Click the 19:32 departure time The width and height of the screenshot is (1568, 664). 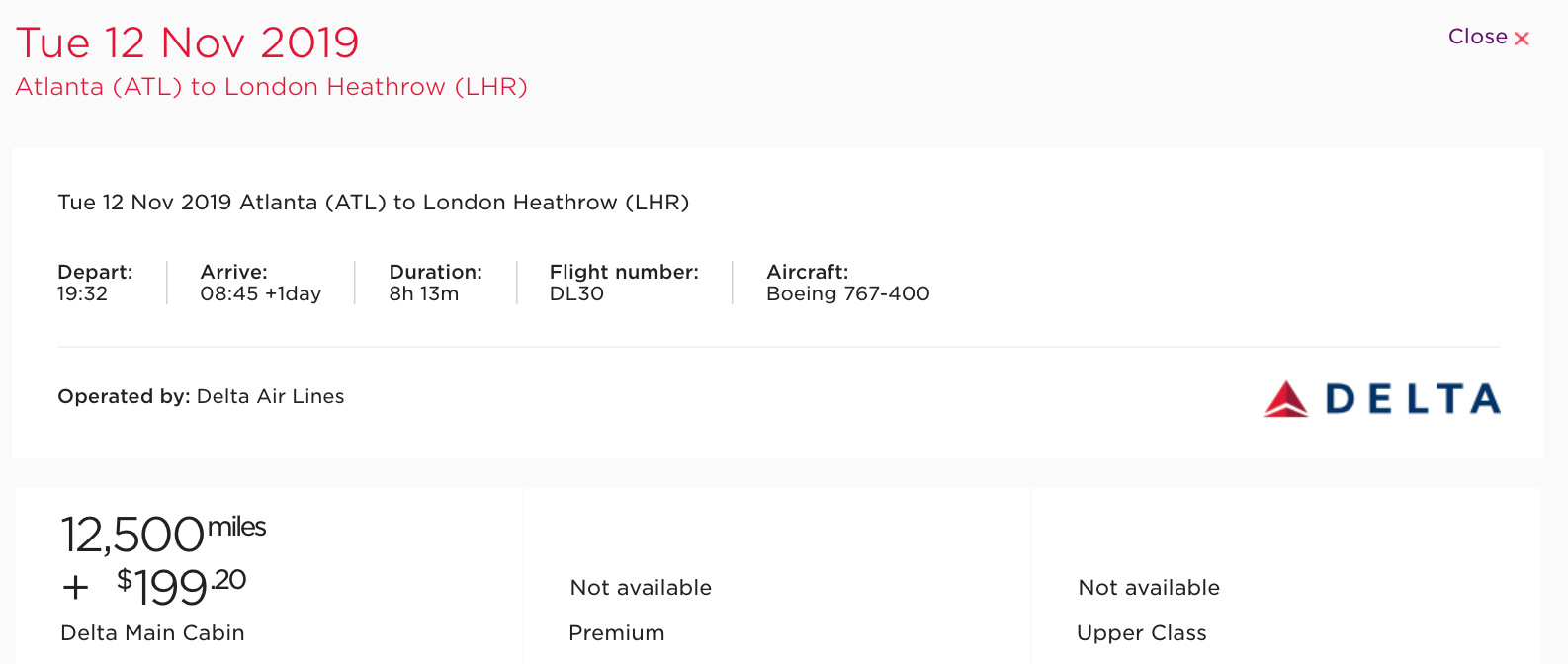[x=82, y=293]
